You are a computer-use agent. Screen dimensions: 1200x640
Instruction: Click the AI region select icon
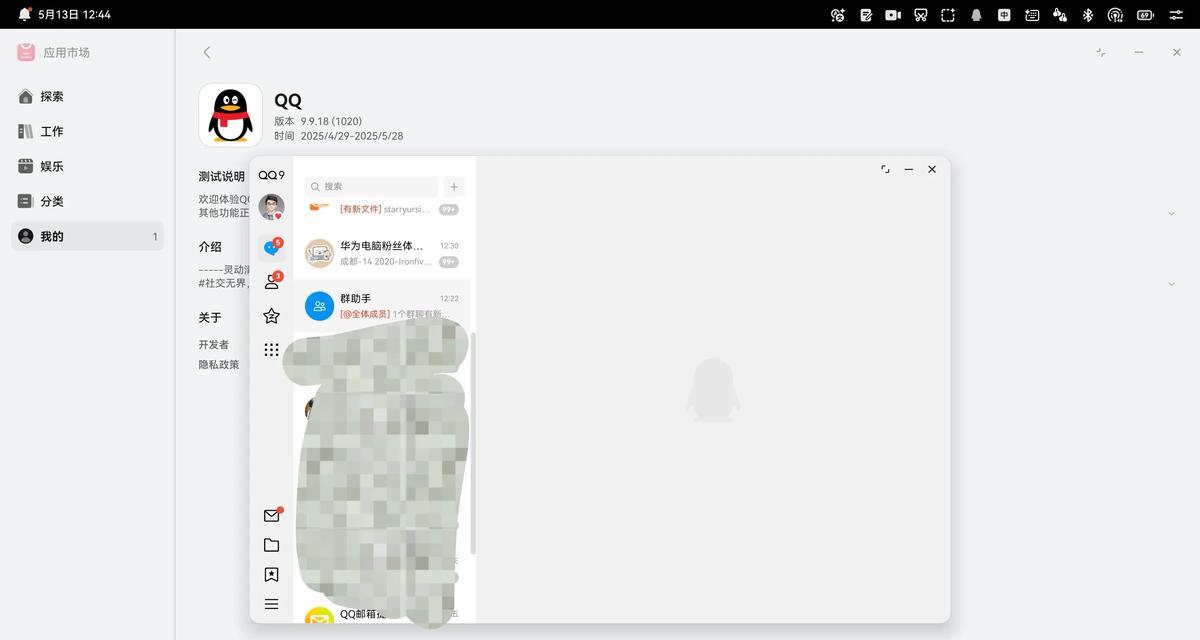[948, 15]
